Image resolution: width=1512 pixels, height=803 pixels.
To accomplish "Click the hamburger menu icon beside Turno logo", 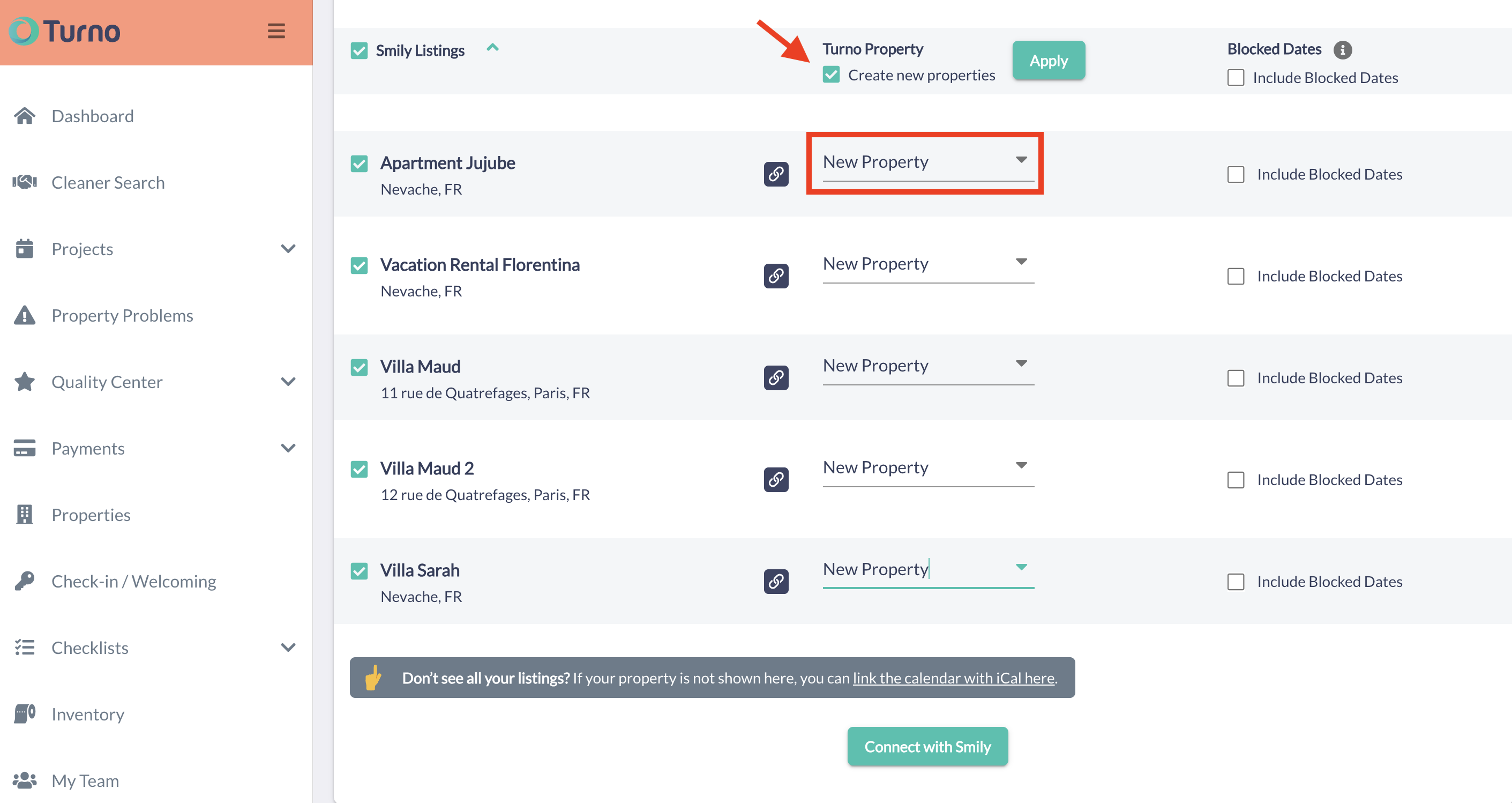I will pyautogui.click(x=276, y=31).
